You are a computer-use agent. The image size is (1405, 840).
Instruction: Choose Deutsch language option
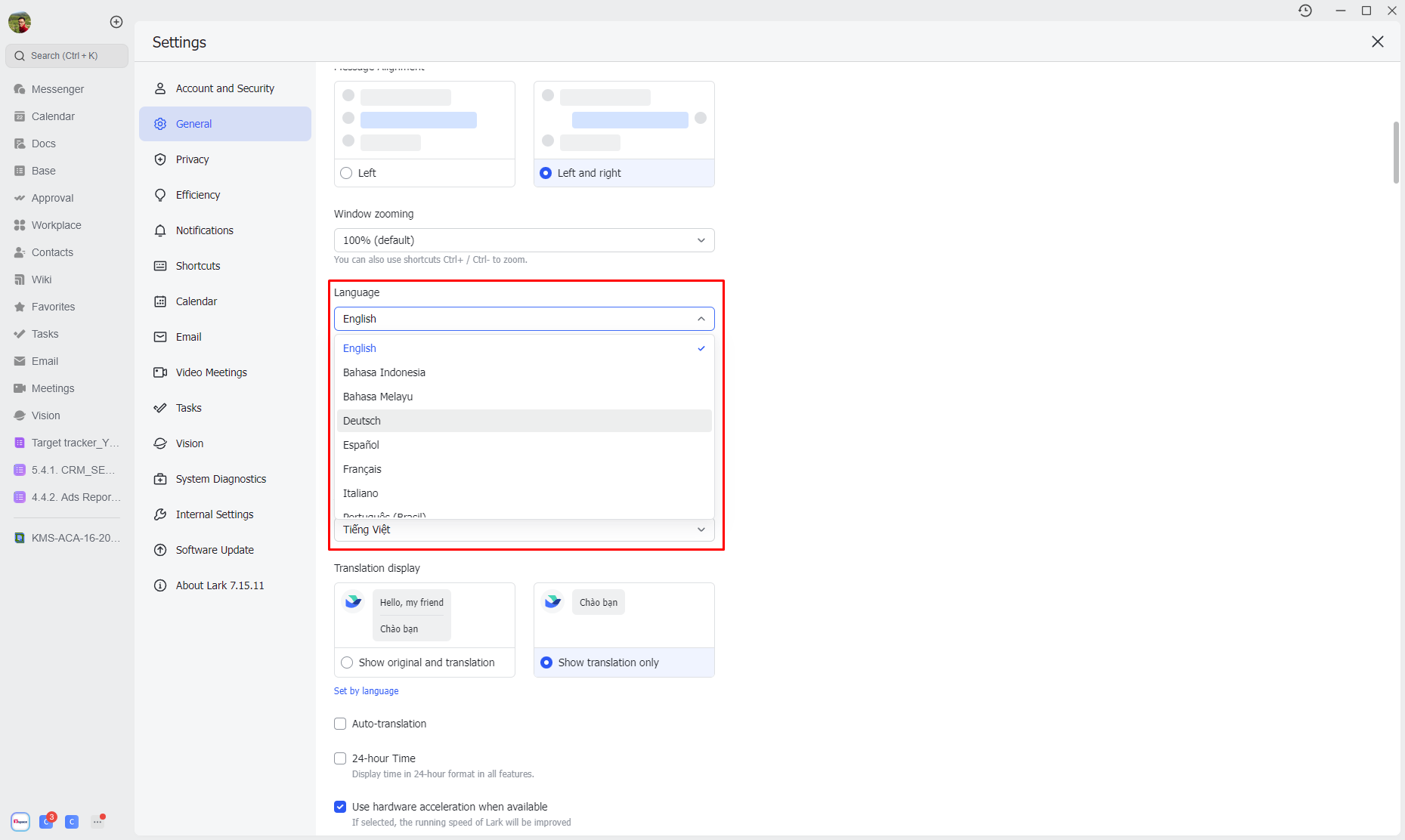tap(525, 421)
